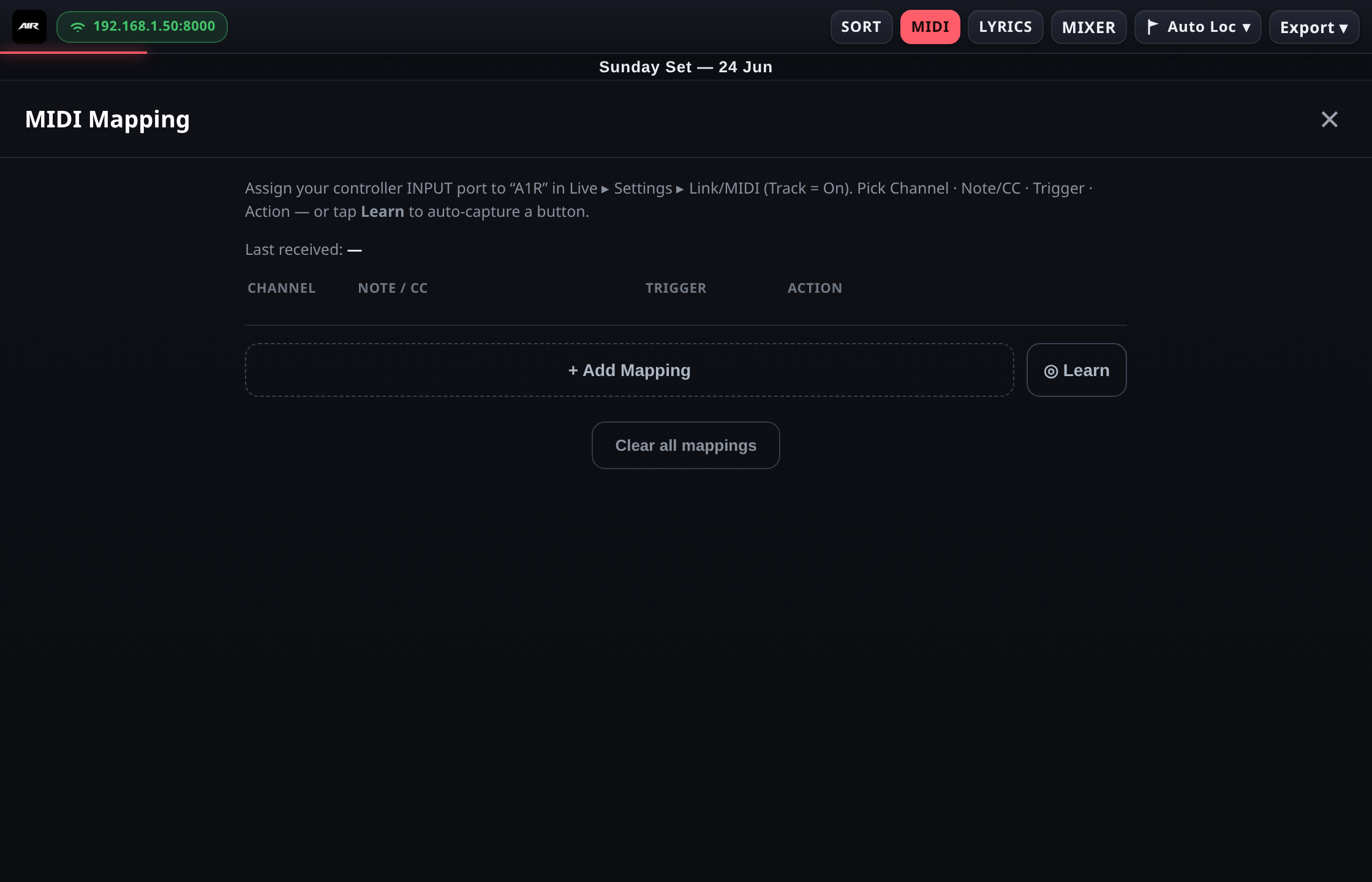Screen dimensions: 1372x882
Task: Open the Auto Loc dropdown
Action: pos(1197,26)
